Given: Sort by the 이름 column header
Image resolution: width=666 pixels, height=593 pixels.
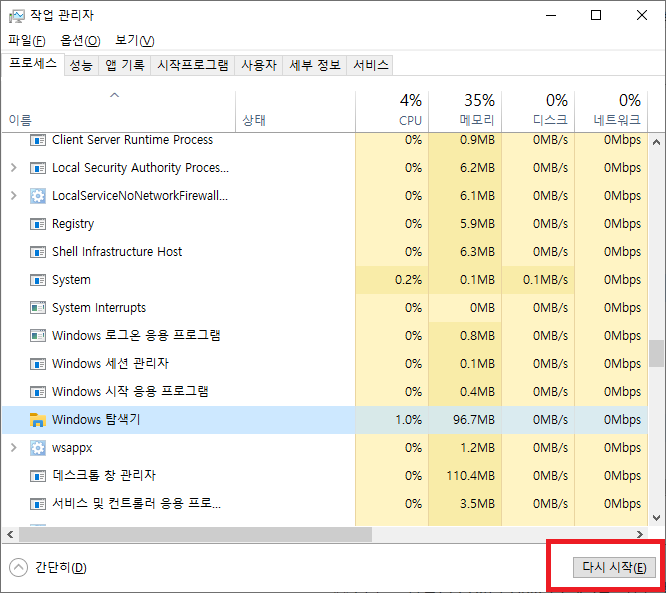Looking at the screenshot, I should tap(119, 112).
